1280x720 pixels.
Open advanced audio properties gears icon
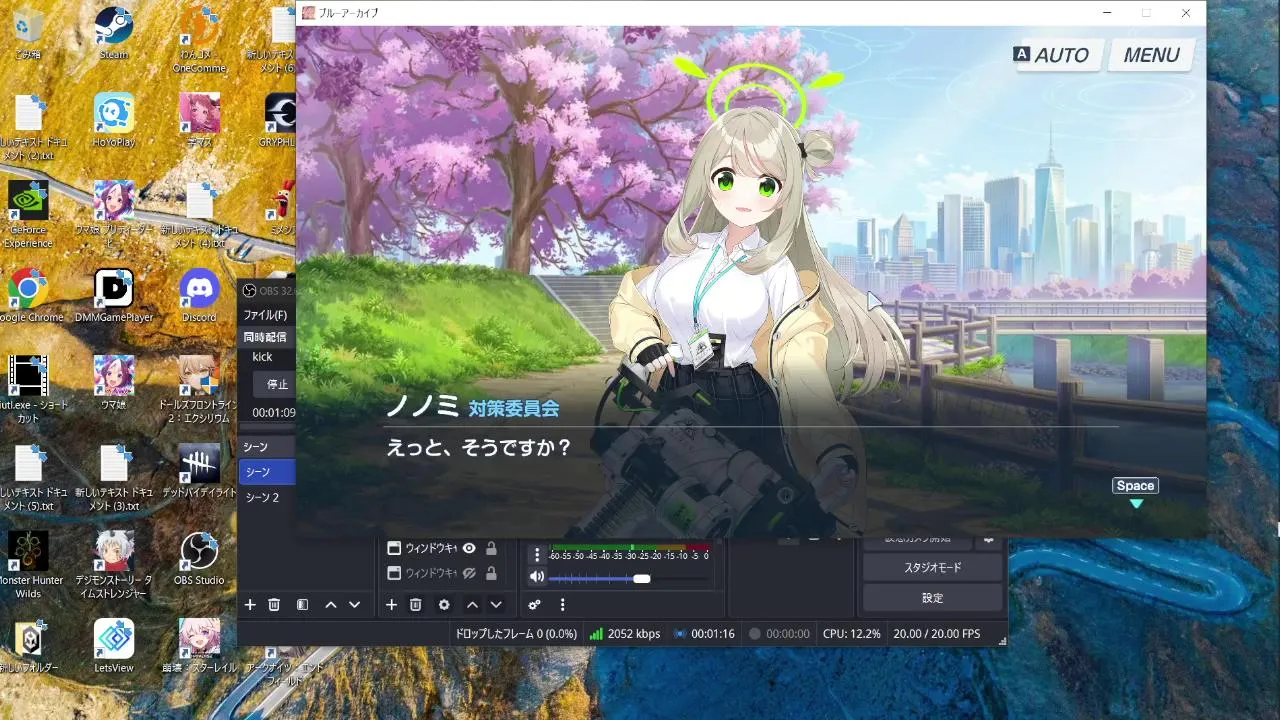tap(534, 605)
